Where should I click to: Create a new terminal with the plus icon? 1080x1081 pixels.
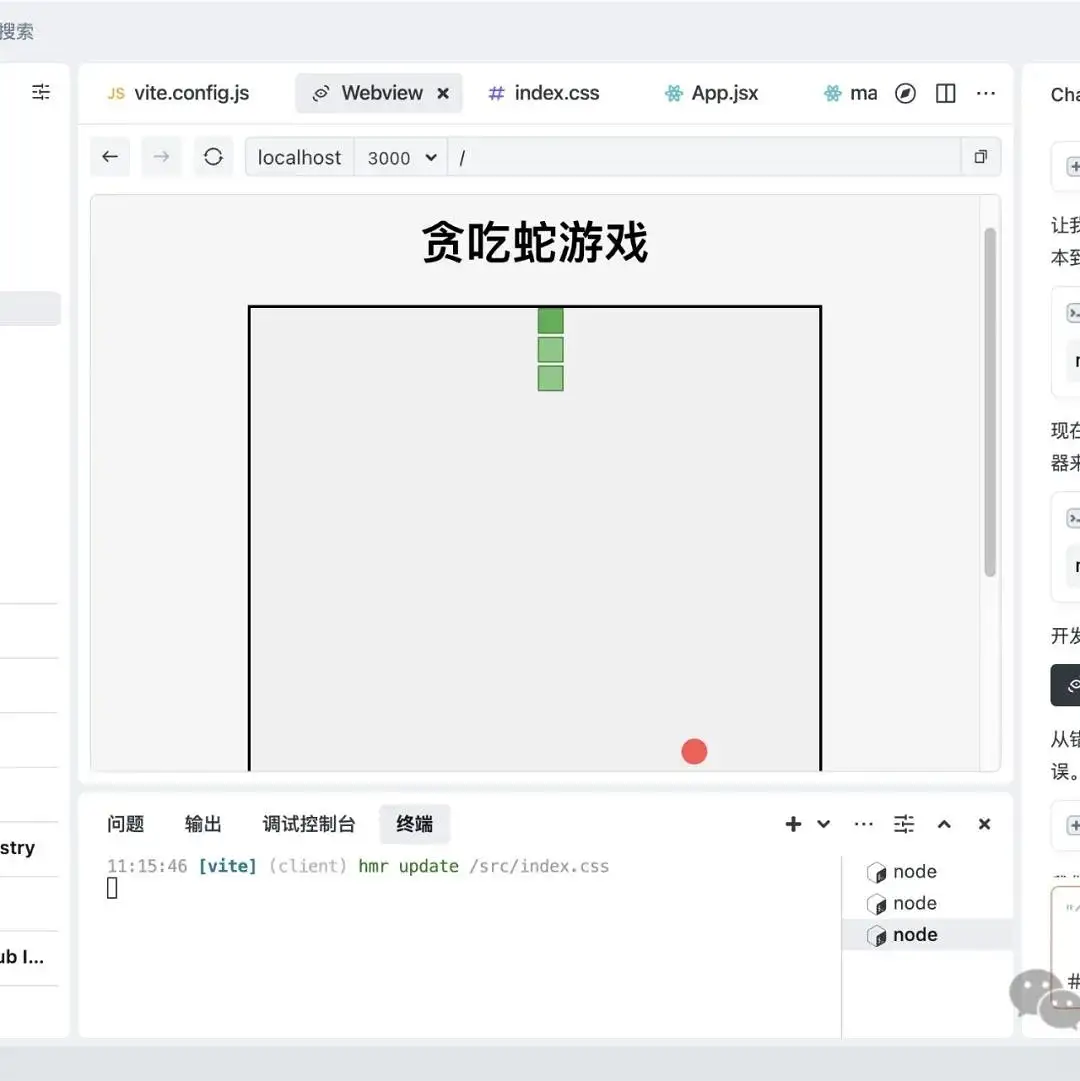tap(793, 824)
